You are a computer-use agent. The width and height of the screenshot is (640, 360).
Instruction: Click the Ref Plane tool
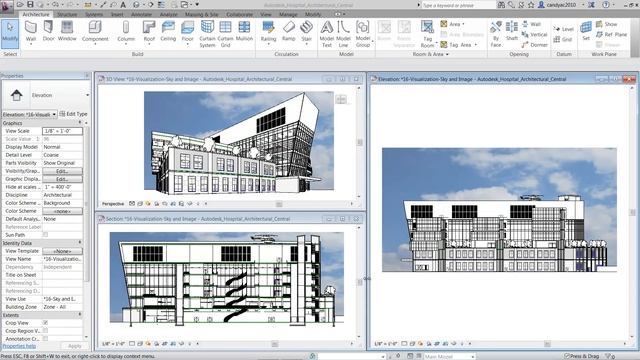coord(611,34)
